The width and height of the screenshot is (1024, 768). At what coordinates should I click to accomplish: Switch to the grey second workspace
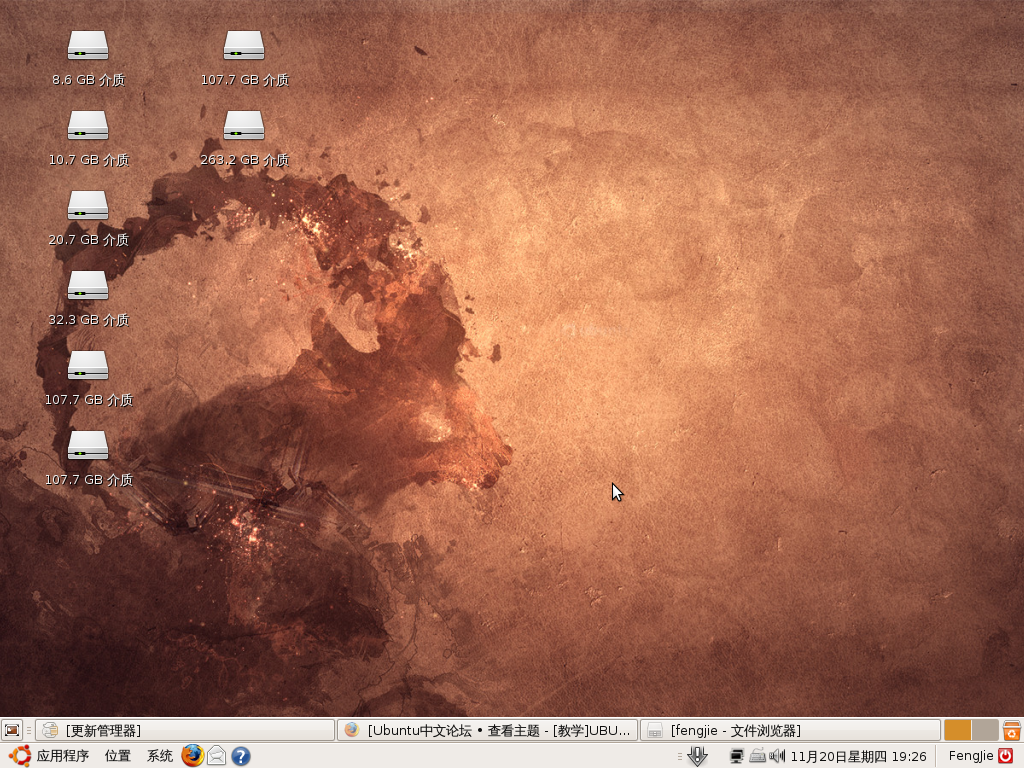985,730
